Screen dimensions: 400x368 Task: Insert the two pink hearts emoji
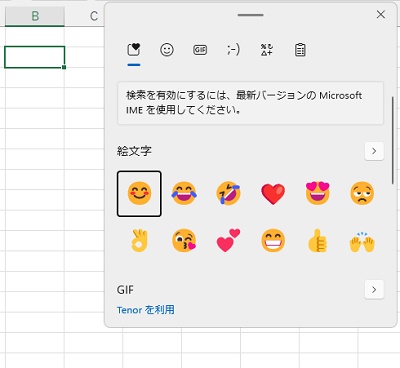point(228,241)
